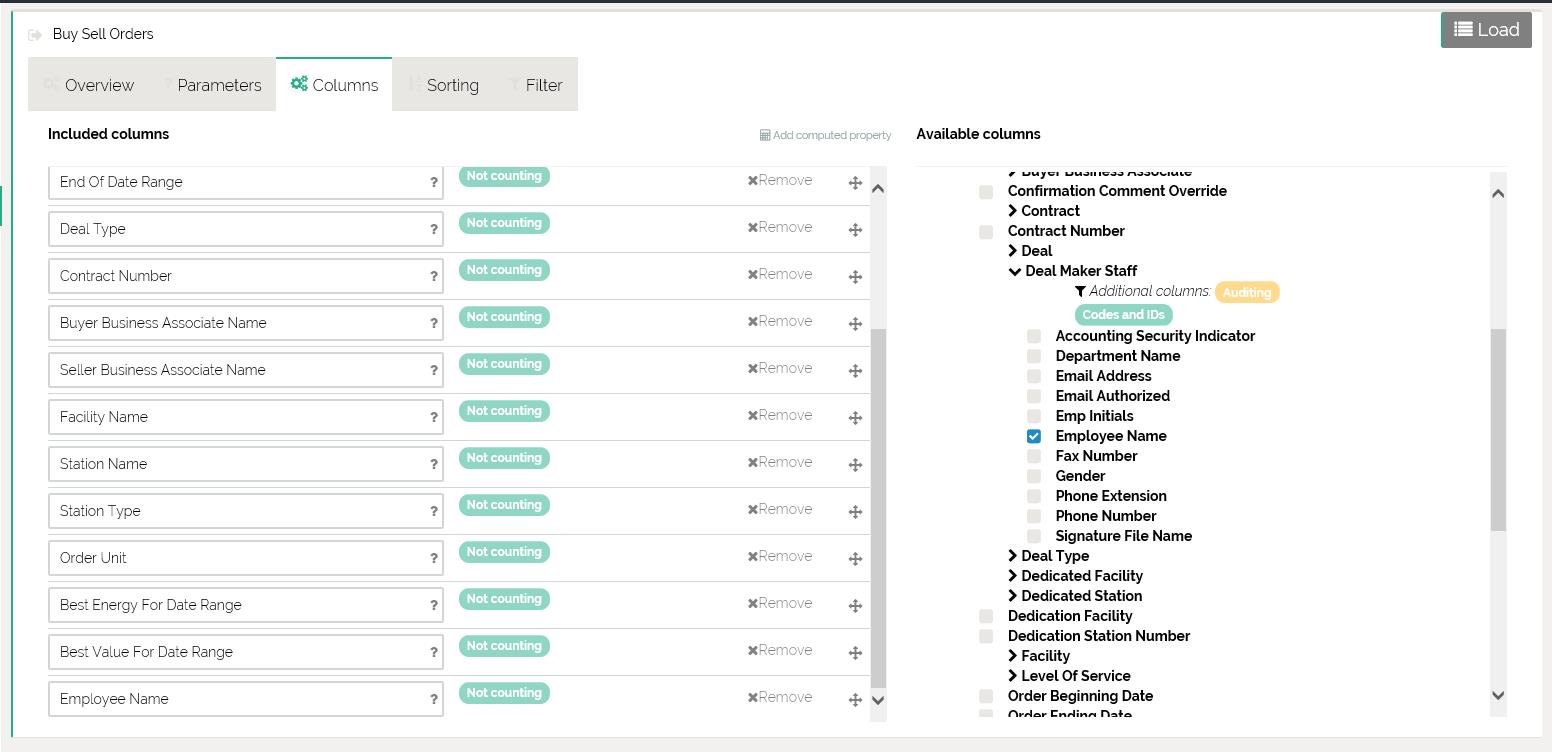Viewport: 1552px width, 752px height.
Task: Enable the Email Address checkbox
Action: pyautogui.click(x=1034, y=376)
